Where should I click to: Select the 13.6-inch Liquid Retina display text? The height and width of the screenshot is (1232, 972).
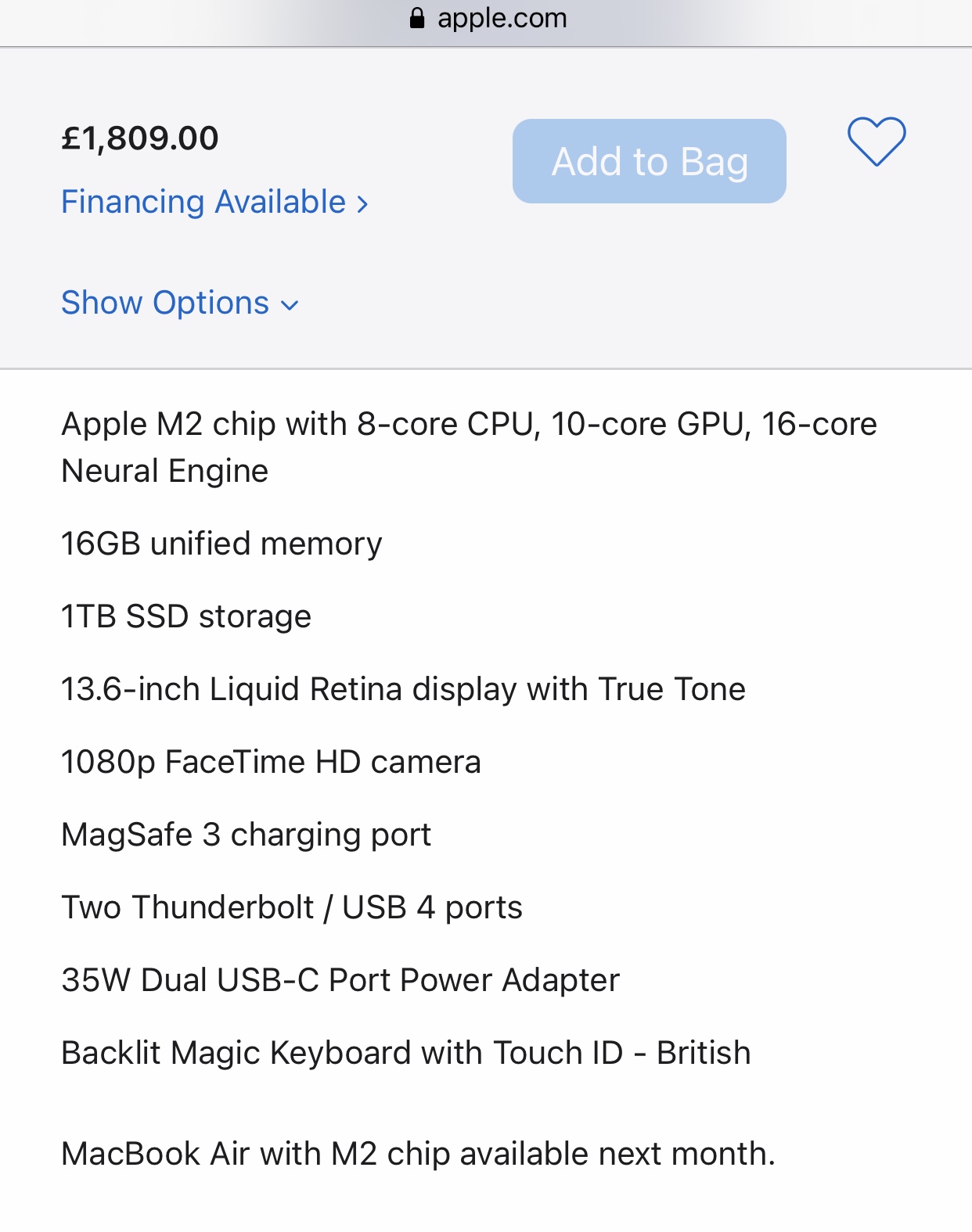(403, 689)
